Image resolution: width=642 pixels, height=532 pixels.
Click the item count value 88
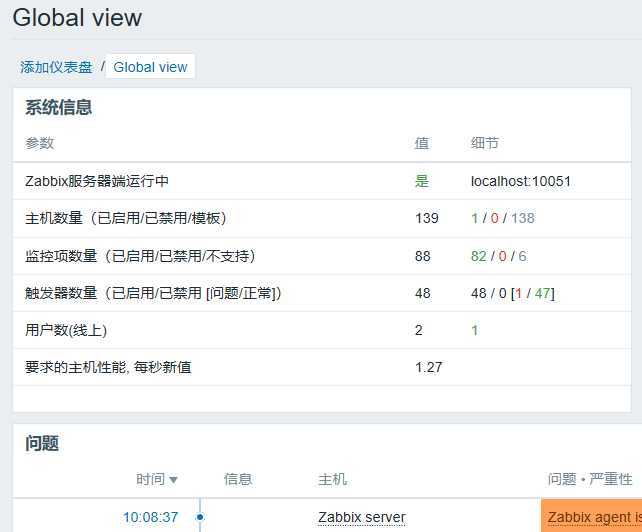point(423,256)
